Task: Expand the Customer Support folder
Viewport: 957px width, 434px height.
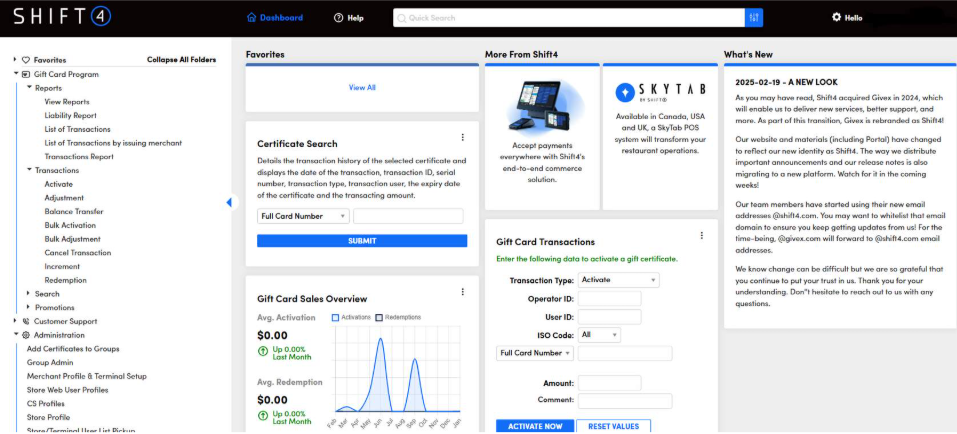Action: pos(16,321)
